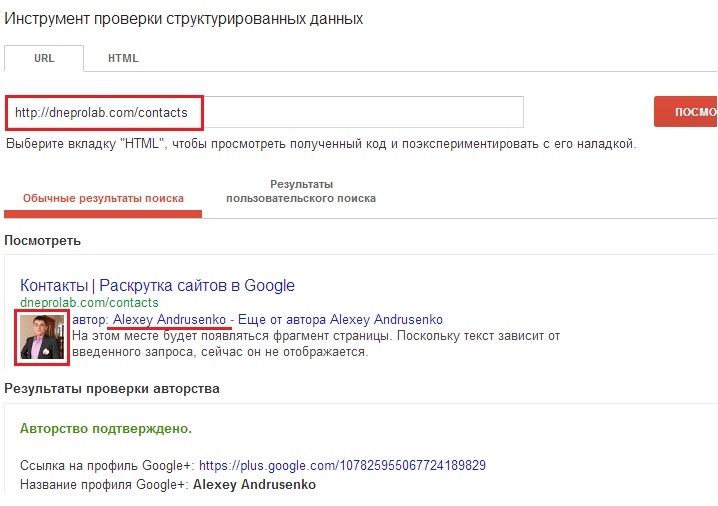Click bold Alexey Andrusenko profile name
The image size is (718, 506).
(254, 484)
